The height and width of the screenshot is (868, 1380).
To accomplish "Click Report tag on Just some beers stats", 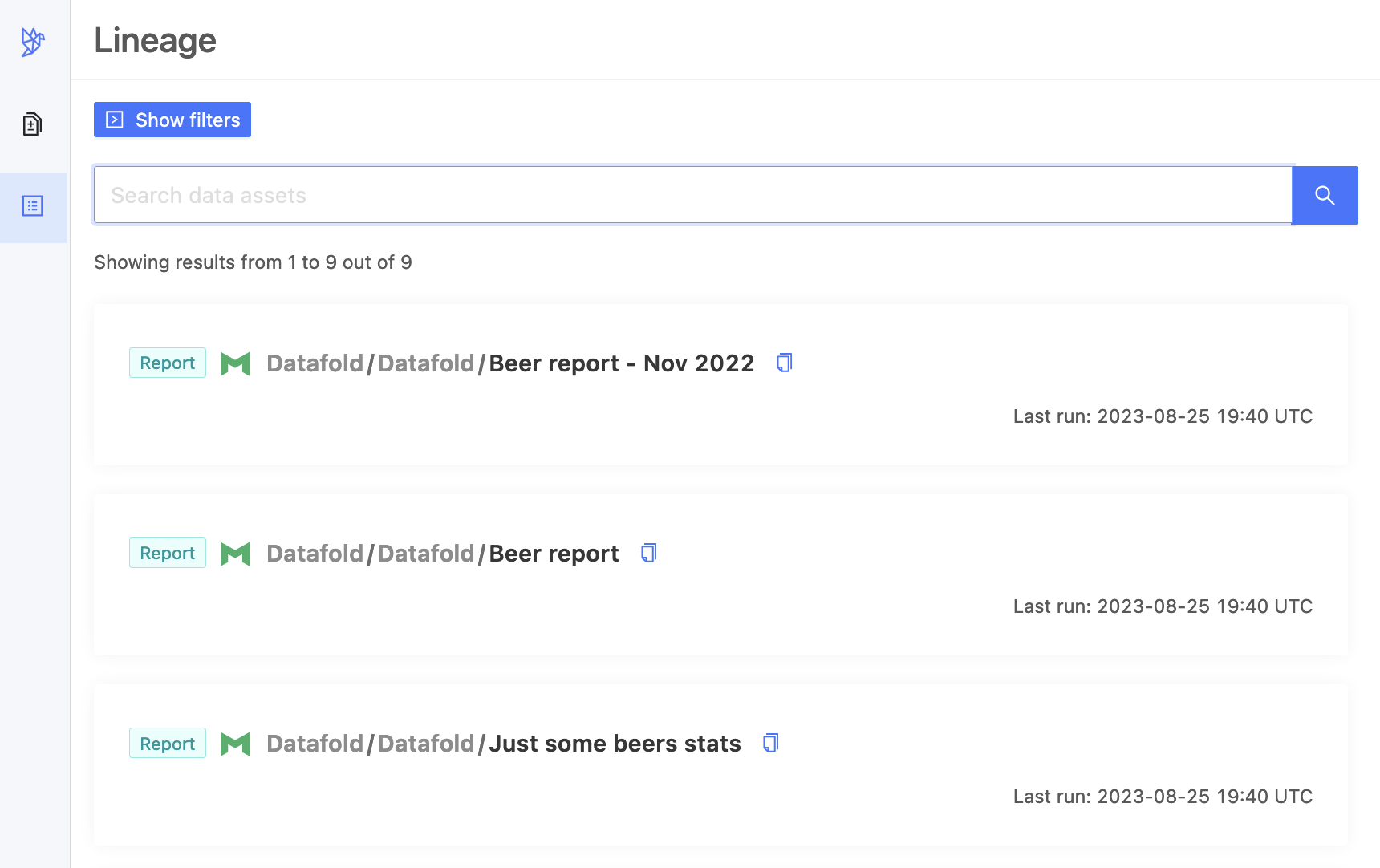I will point(168,744).
